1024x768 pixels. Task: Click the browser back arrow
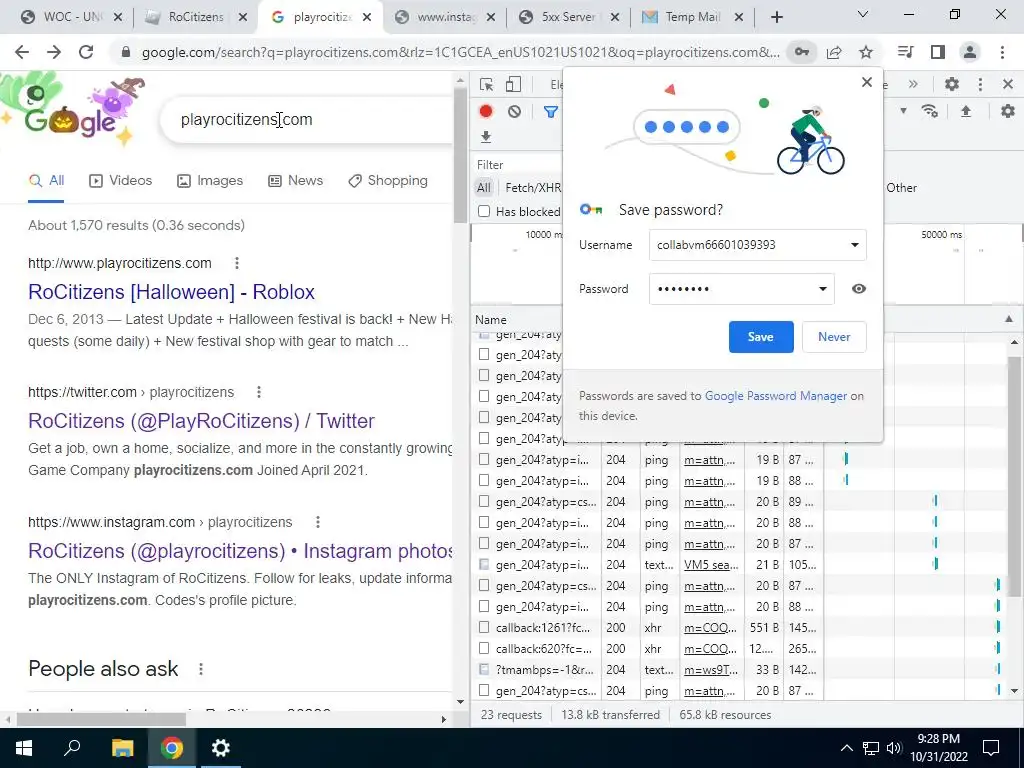point(22,52)
